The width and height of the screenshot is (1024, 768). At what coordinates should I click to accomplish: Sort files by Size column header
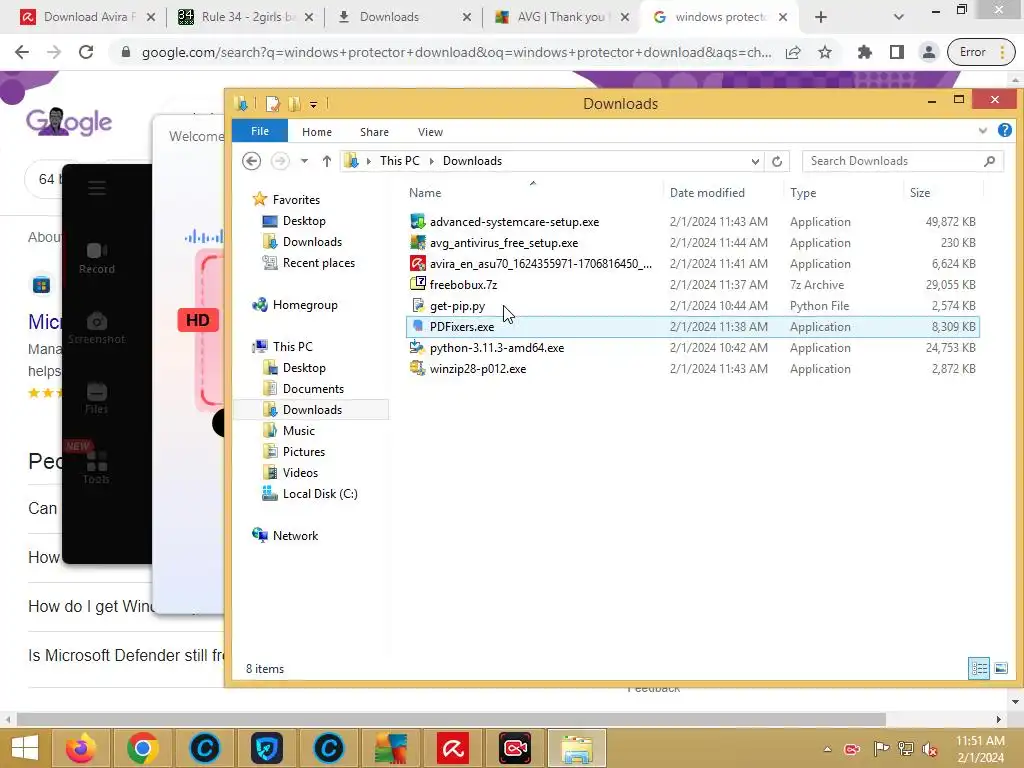920,193
